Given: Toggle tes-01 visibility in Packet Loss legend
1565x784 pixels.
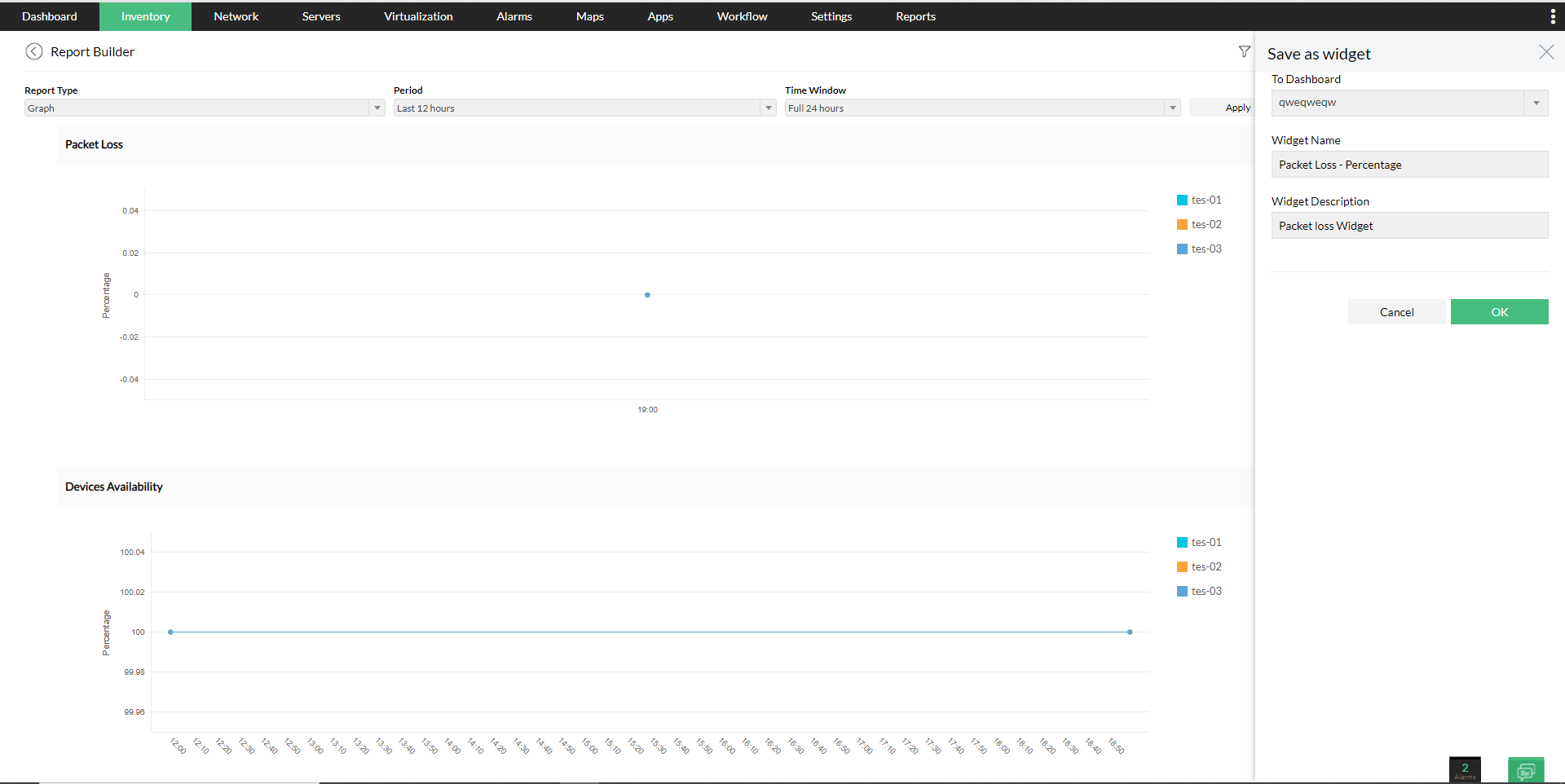Looking at the screenshot, I should (1182, 200).
